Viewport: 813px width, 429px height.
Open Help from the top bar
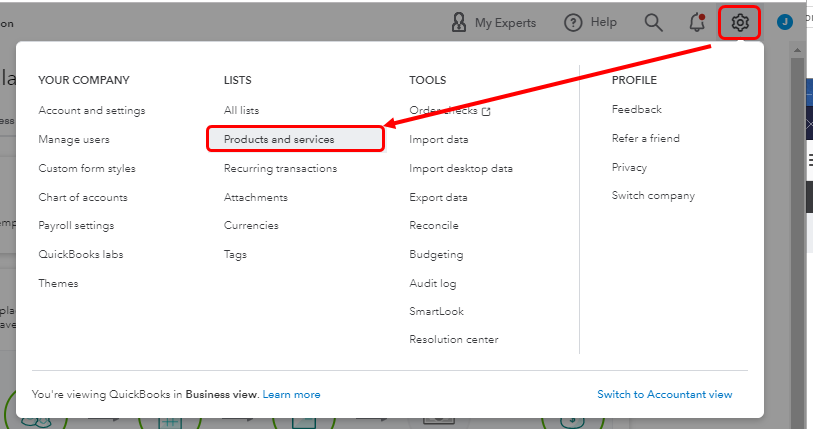pos(591,22)
